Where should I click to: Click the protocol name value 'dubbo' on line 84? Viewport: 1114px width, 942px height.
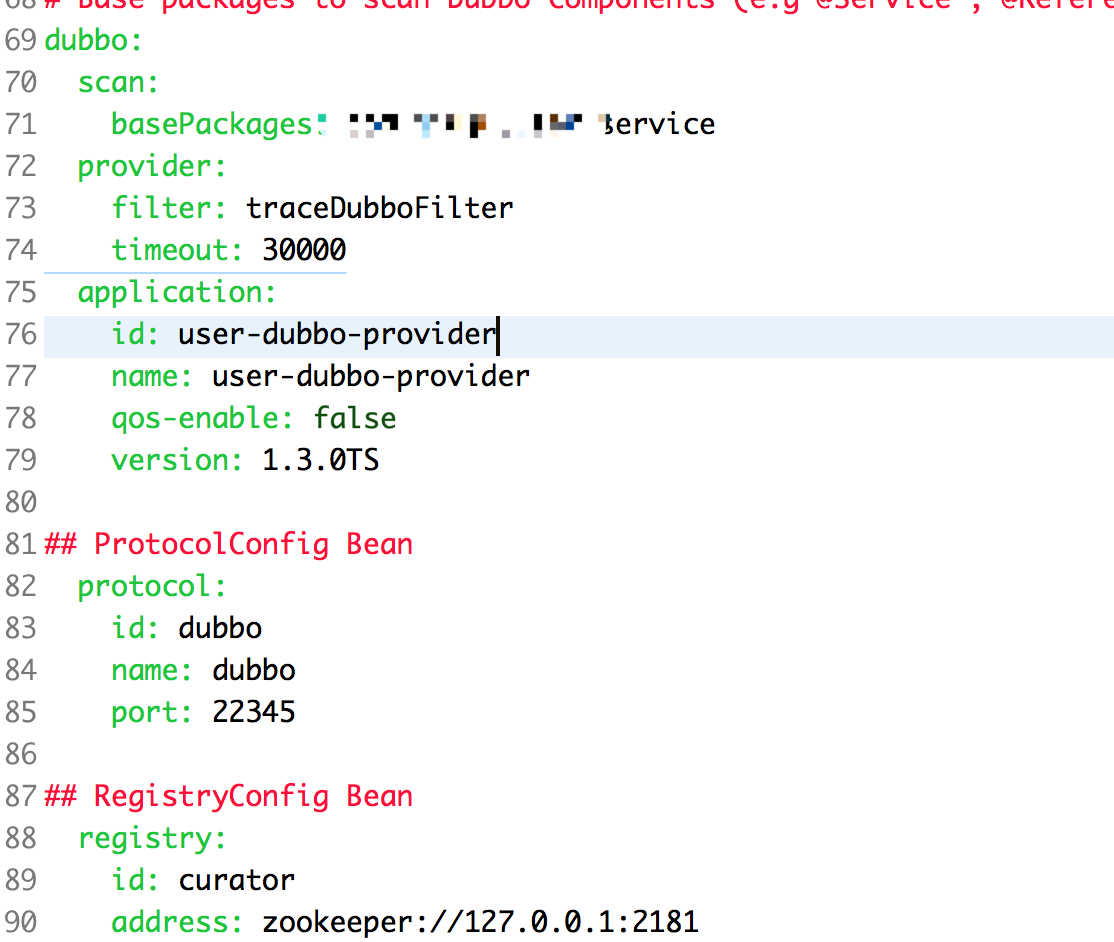[x=254, y=670]
